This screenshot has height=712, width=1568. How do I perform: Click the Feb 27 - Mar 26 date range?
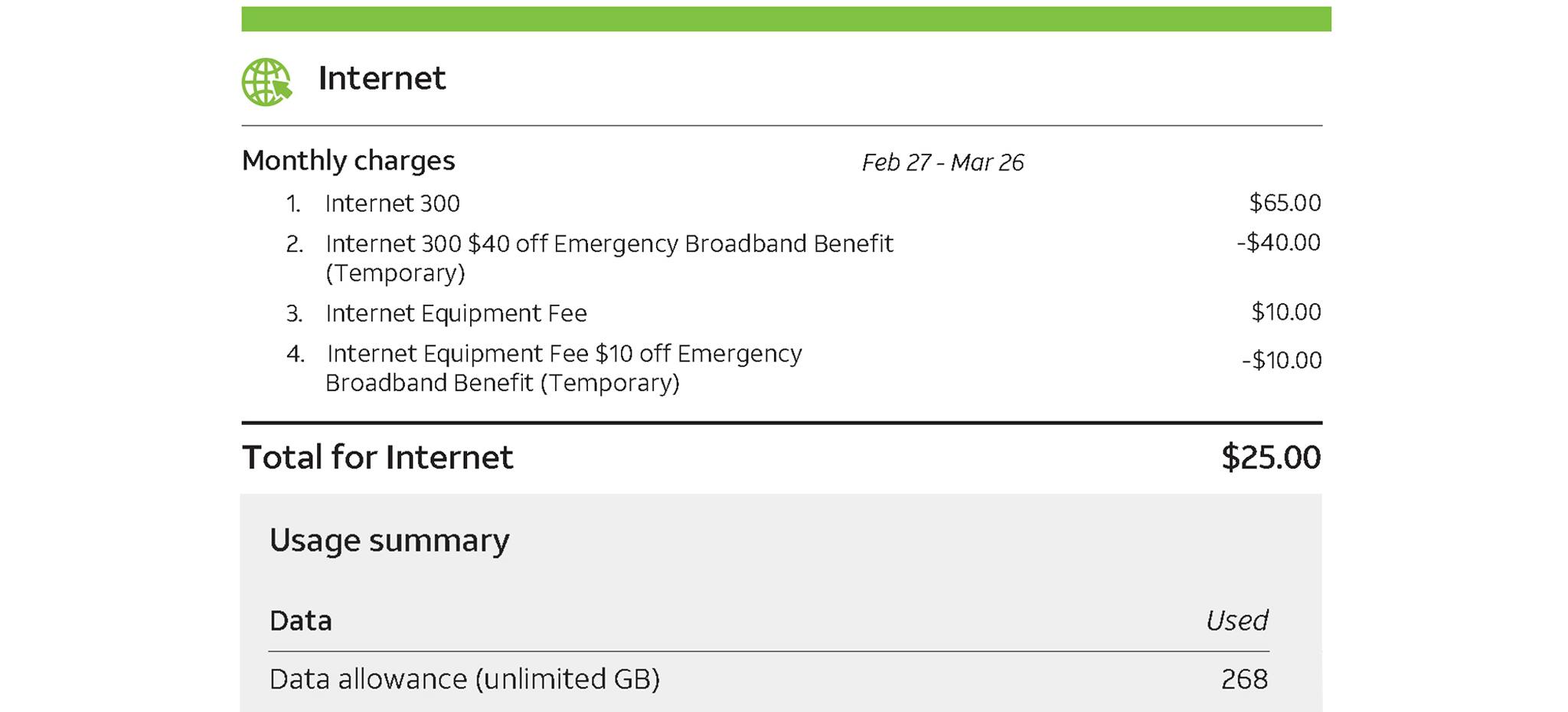(x=942, y=162)
